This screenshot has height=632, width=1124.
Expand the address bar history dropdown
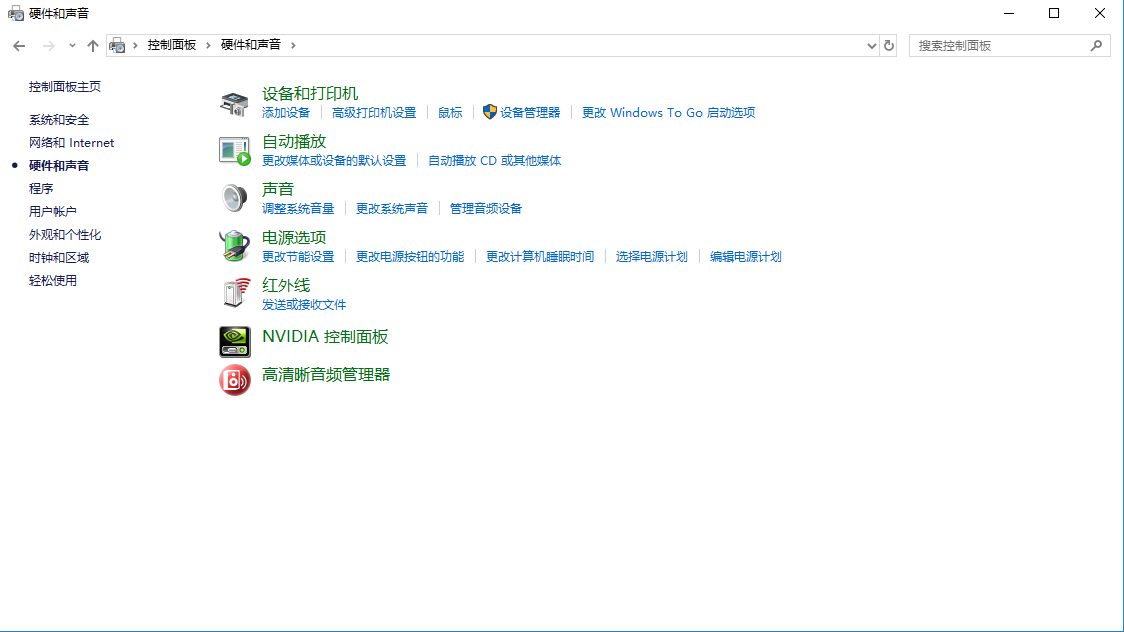(871, 45)
